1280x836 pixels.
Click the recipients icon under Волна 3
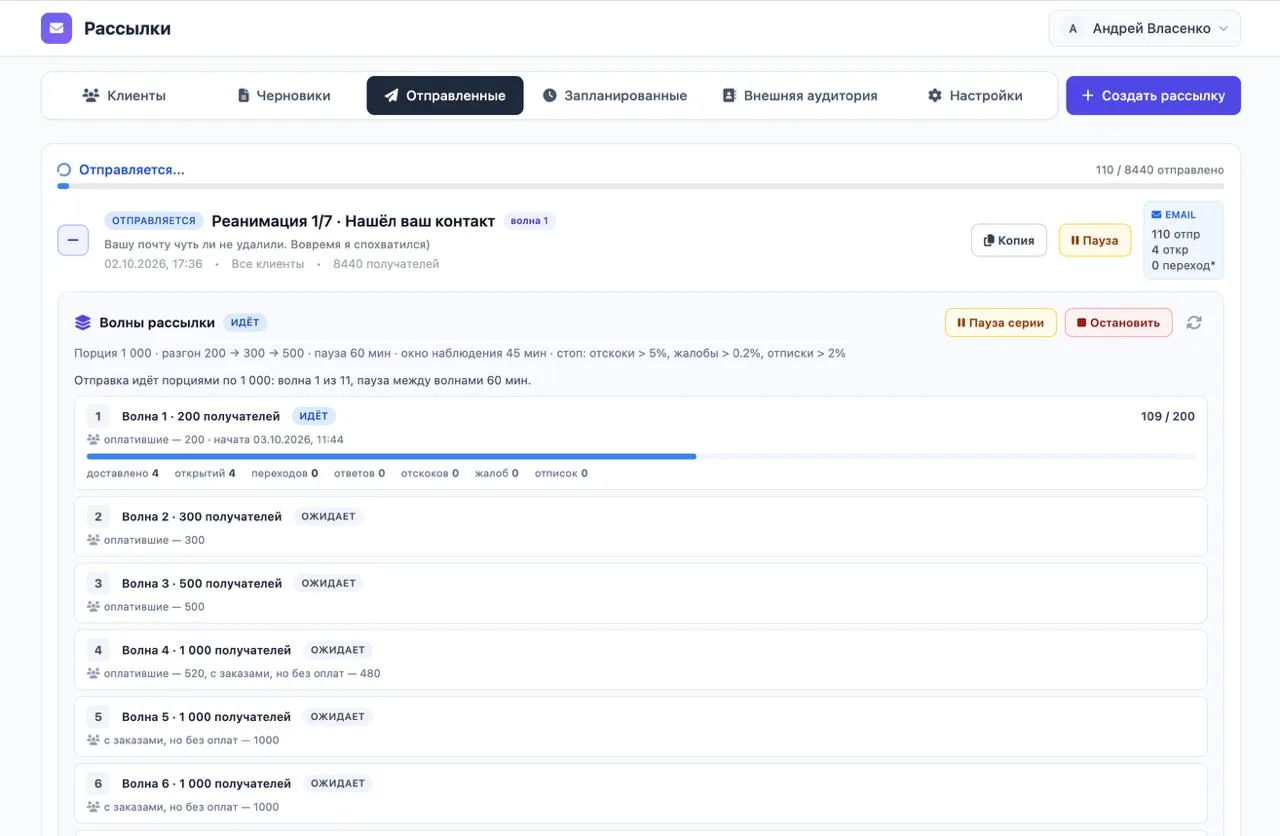pyautogui.click(x=93, y=607)
